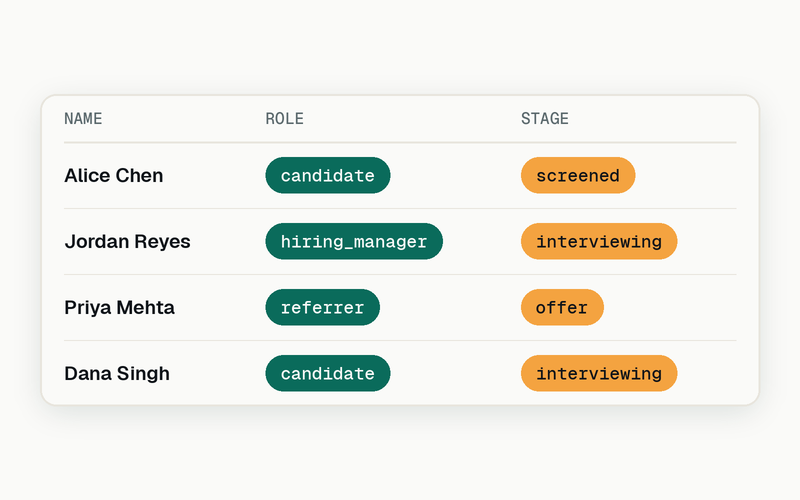Screen dimensions: 800x500
Task: Click the offer stage badge
Action: [562, 307]
